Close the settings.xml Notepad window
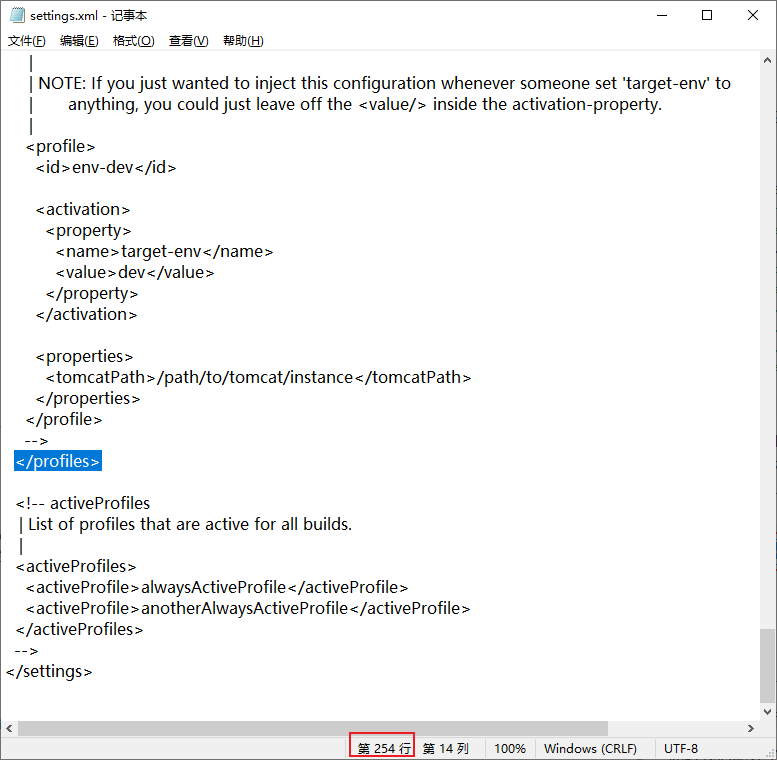Image resolution: width=777 pixels, height=760 pixels. [x=753, y=16]
